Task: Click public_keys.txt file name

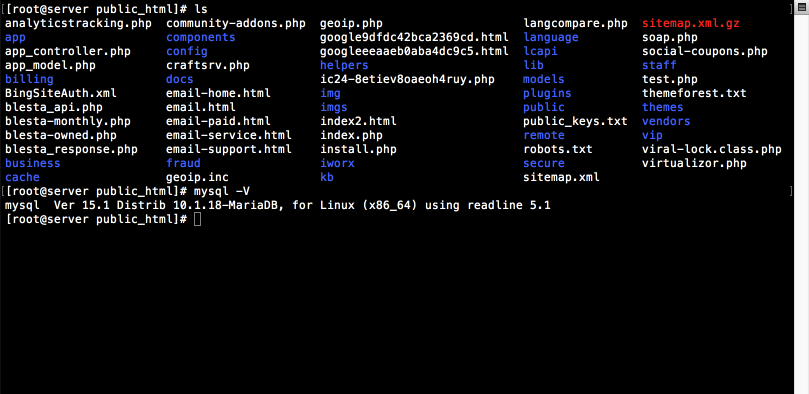Action: coord(576,121)
